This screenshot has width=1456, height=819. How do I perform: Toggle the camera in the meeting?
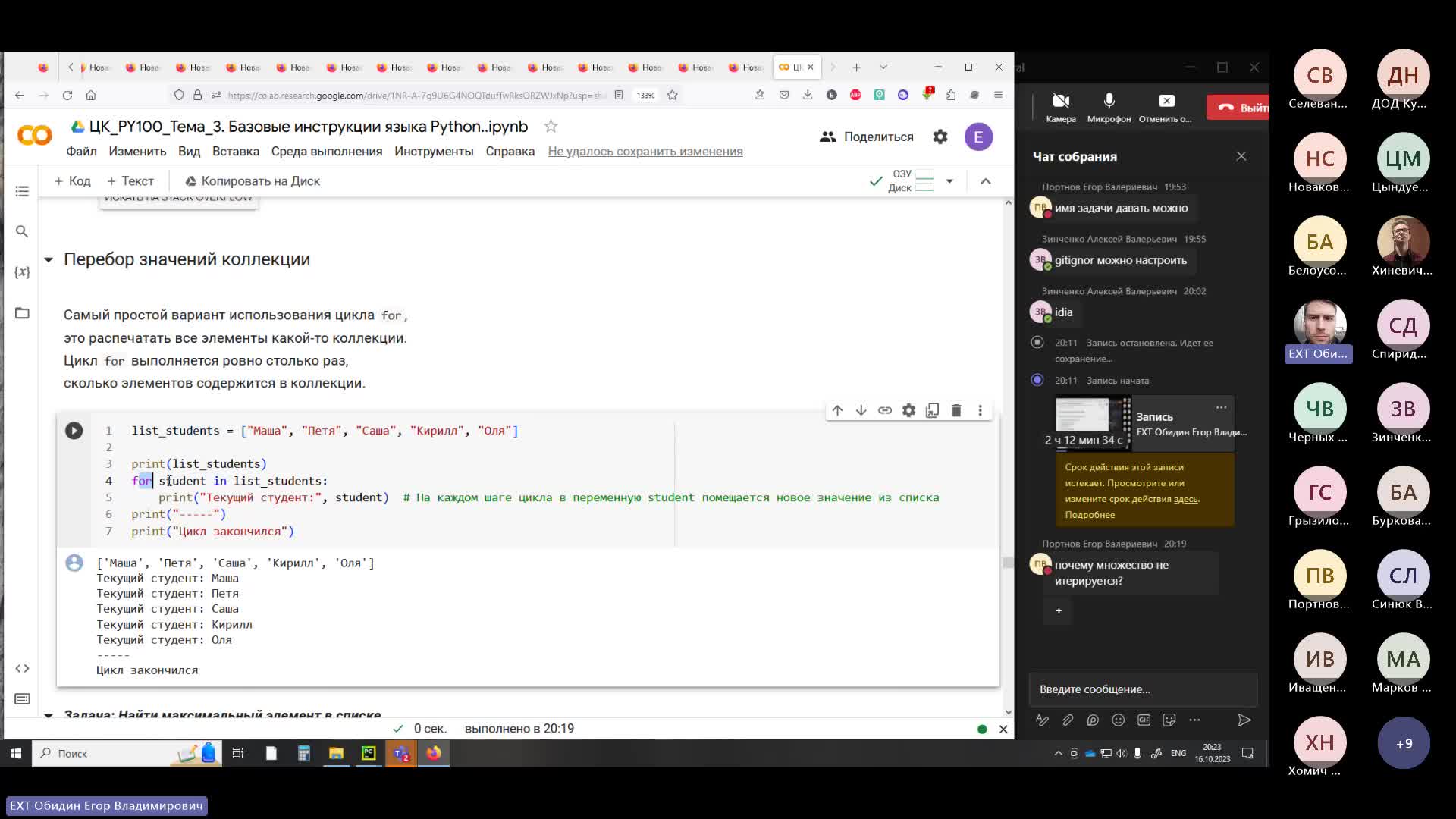point(1061,108)
